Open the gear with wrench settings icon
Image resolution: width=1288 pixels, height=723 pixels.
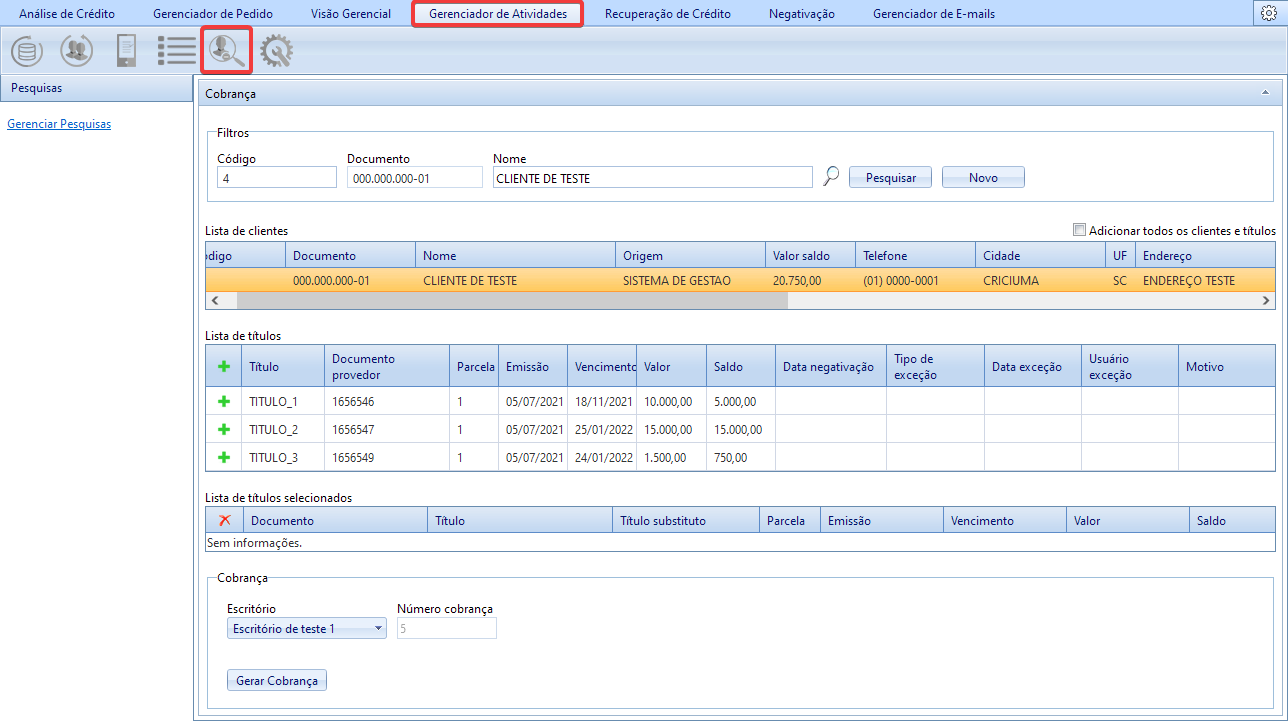276,51
